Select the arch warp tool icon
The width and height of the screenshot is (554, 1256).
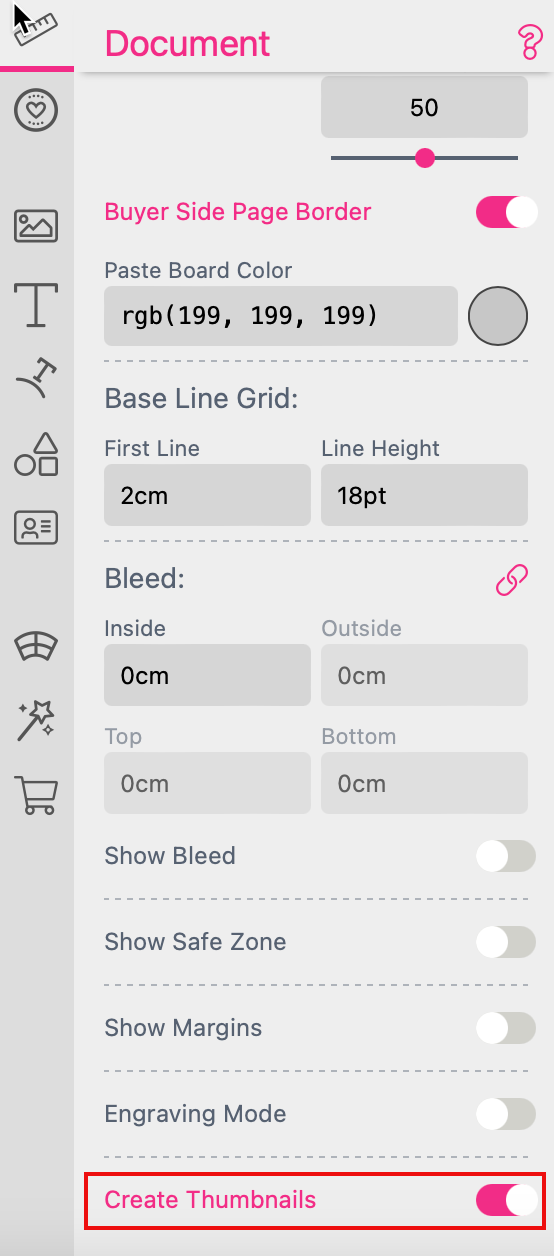click(x=36, y=647)
